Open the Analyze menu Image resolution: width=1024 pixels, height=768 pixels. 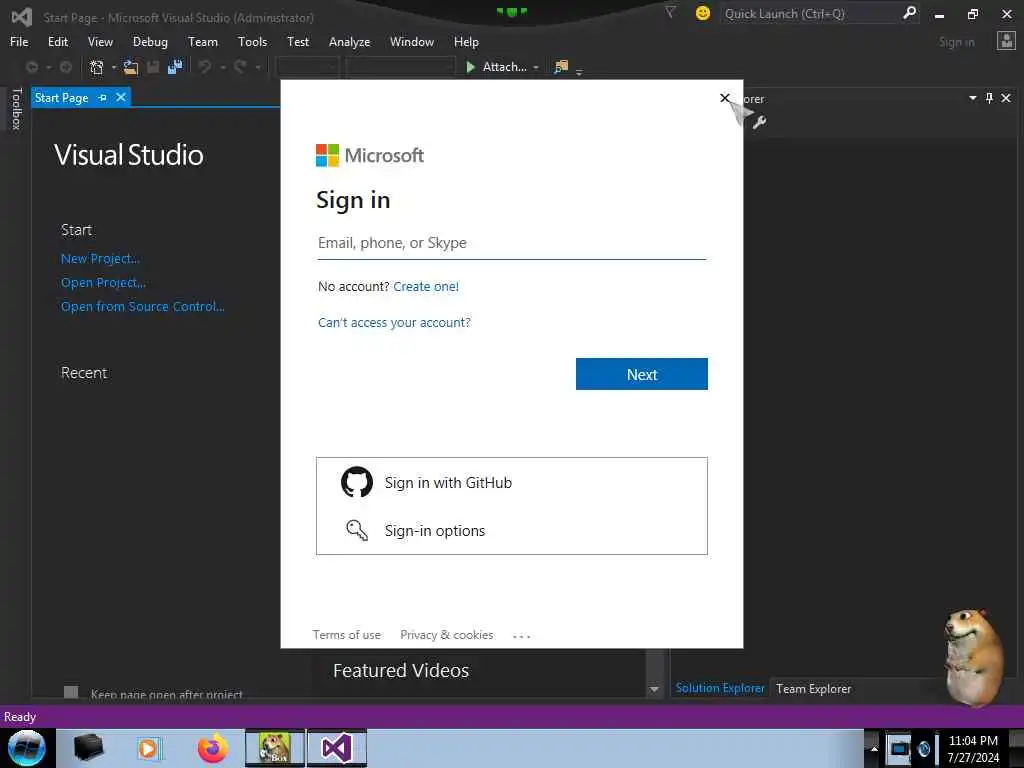pyautogui.click(x=349, y=42)
